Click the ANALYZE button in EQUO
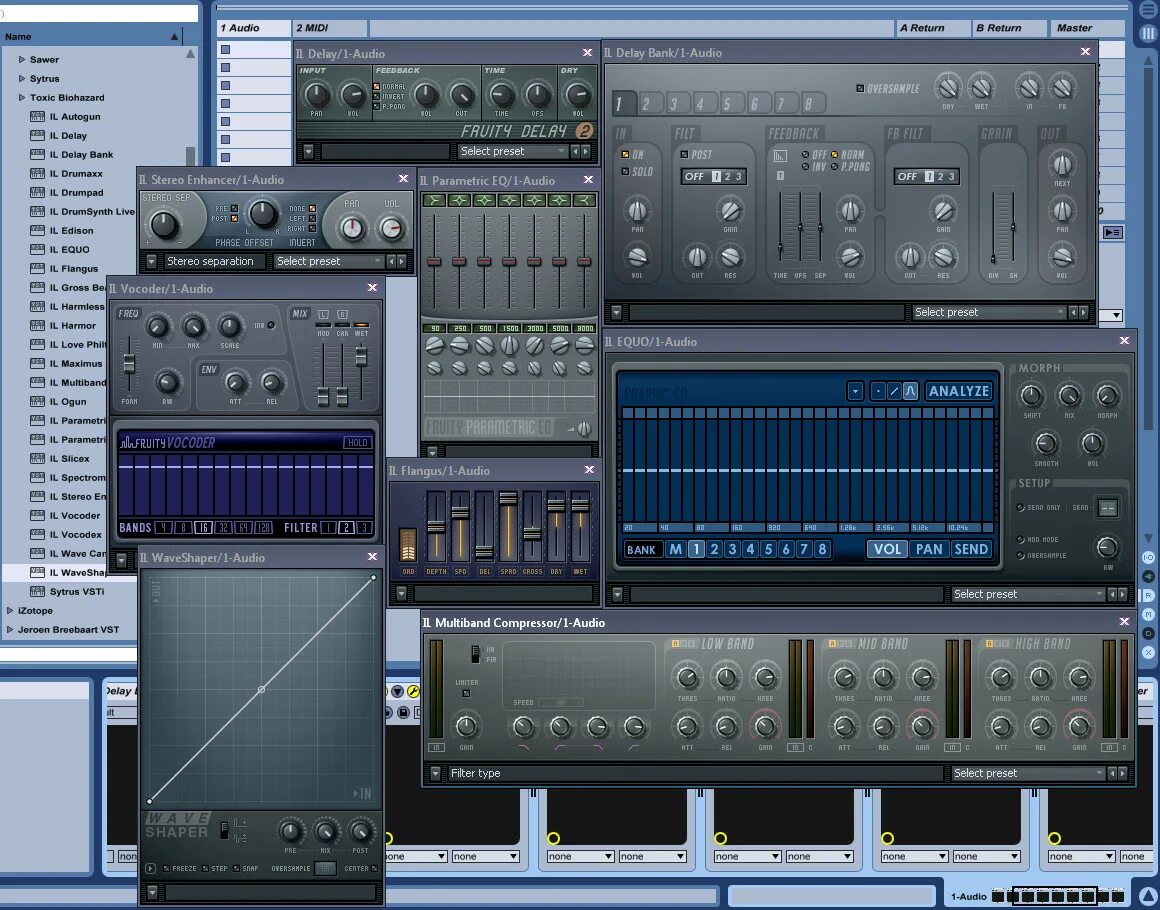Viewport: 1160px width, 910px height. (x=959, y=391)
